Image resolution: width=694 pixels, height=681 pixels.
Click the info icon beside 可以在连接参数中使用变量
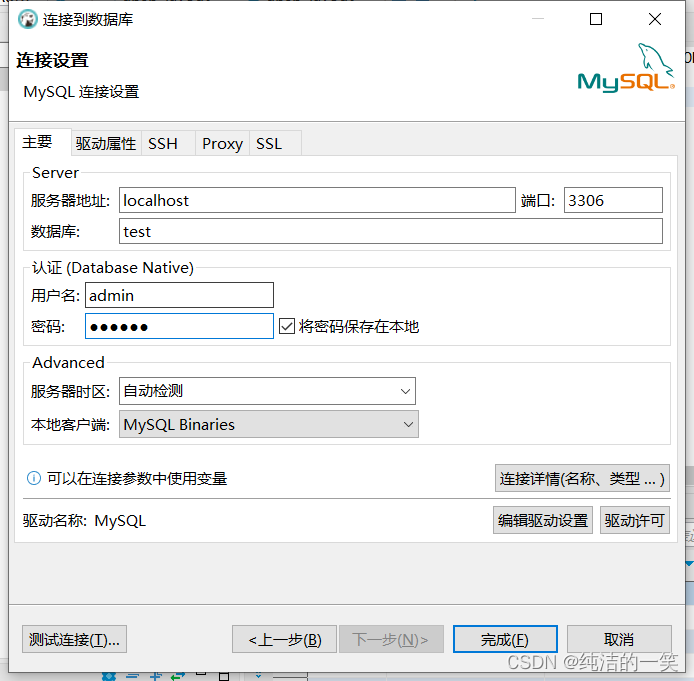pos(34,478)
